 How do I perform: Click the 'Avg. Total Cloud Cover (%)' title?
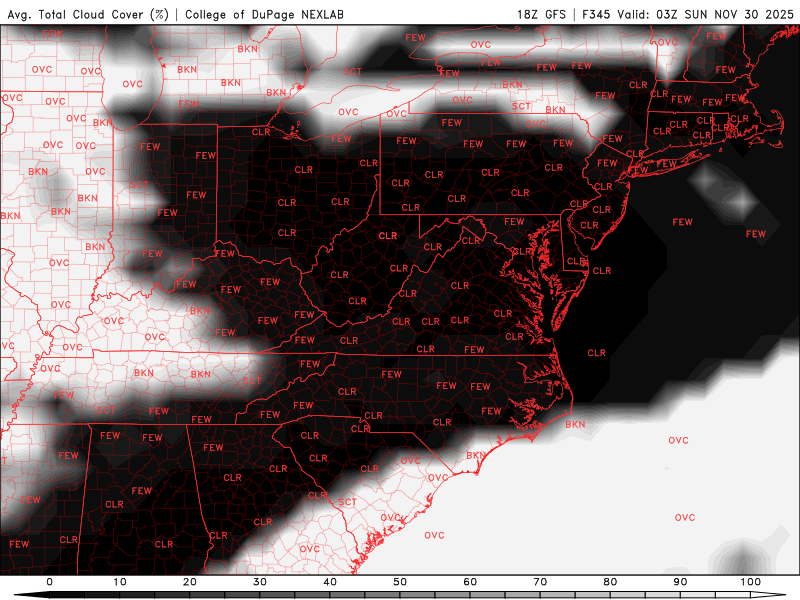(88, 14)
